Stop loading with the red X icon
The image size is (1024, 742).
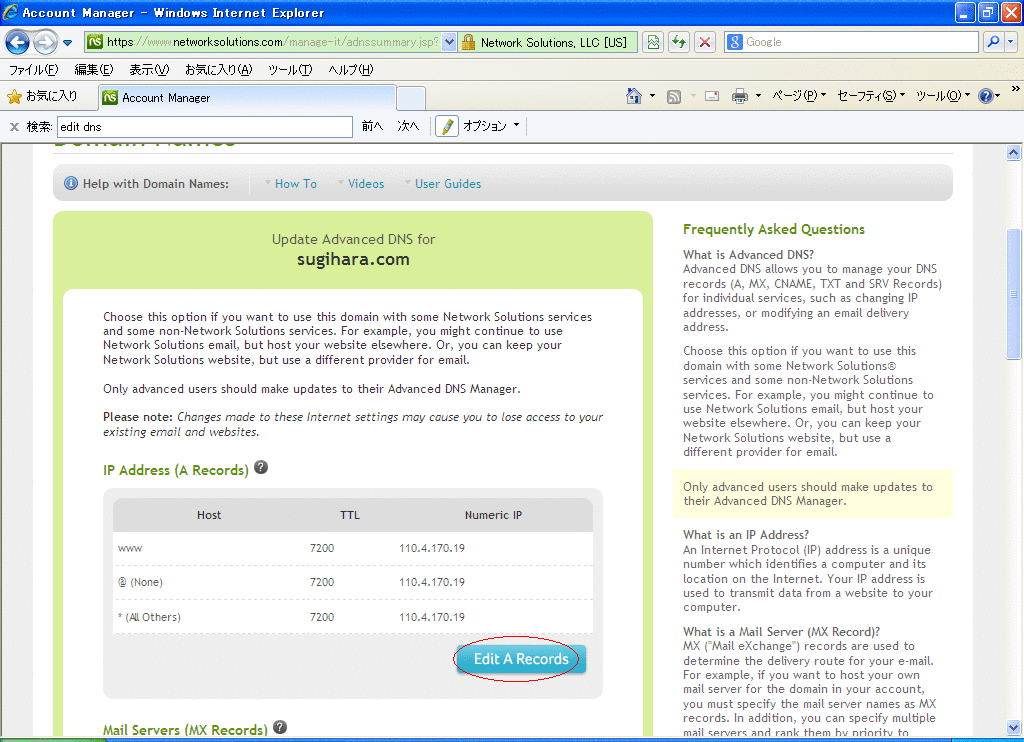[x=705, y=42]
